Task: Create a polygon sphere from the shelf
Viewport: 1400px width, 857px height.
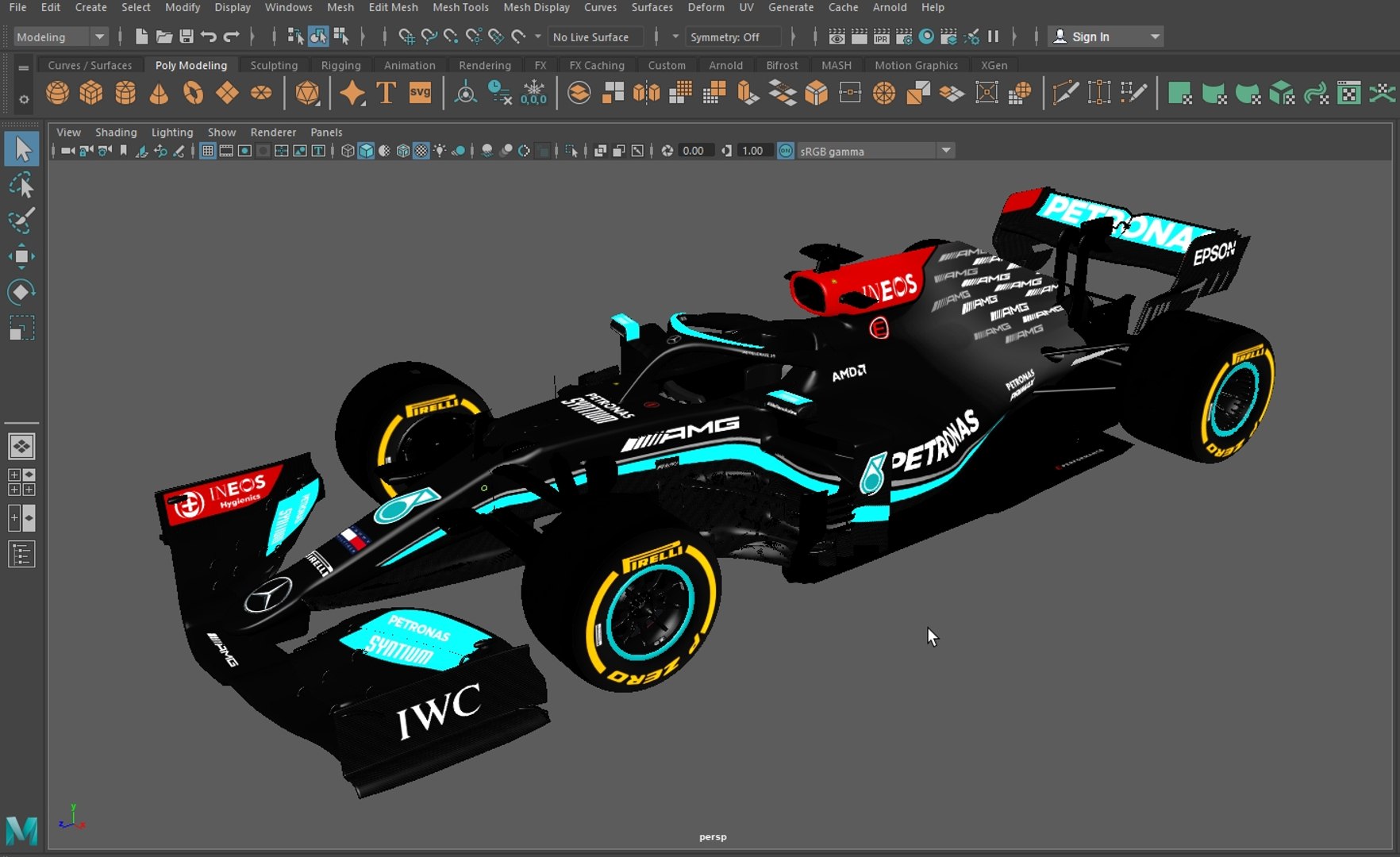Action: tap(57, 94)
